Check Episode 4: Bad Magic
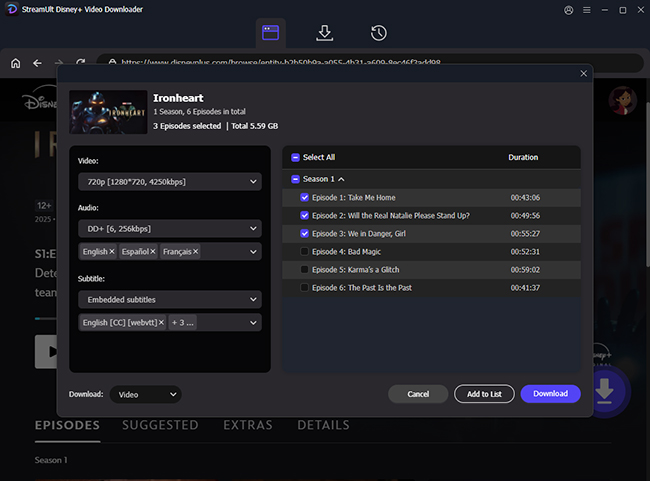The height and width of the screenshot is (481, 650). (304, 251)
